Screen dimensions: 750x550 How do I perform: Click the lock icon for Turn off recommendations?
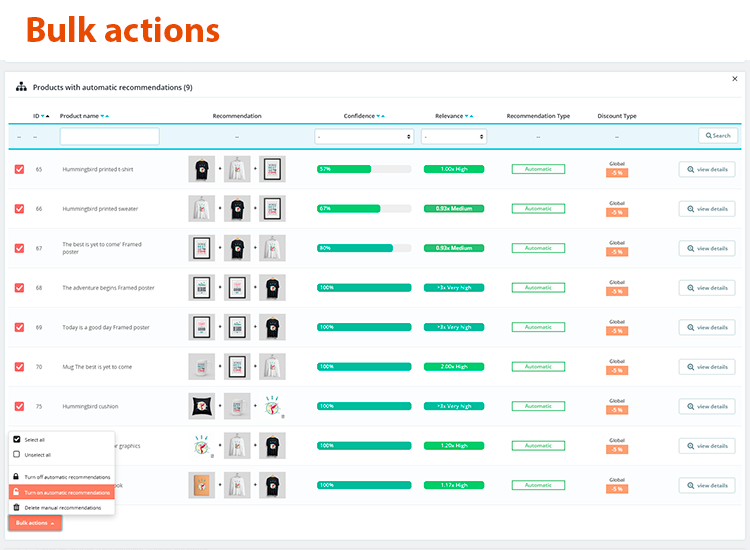tap(16, 476)
